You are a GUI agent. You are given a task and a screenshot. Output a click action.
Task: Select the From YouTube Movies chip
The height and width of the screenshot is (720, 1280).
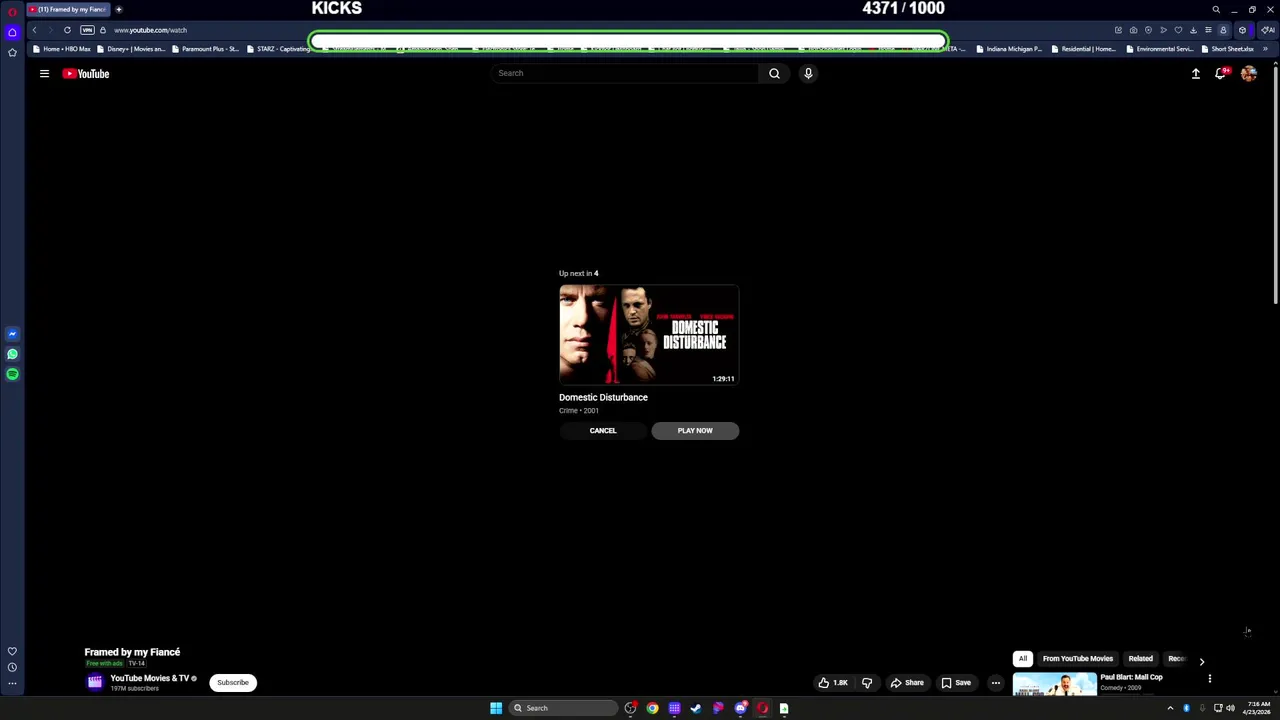click(1078, 659)
